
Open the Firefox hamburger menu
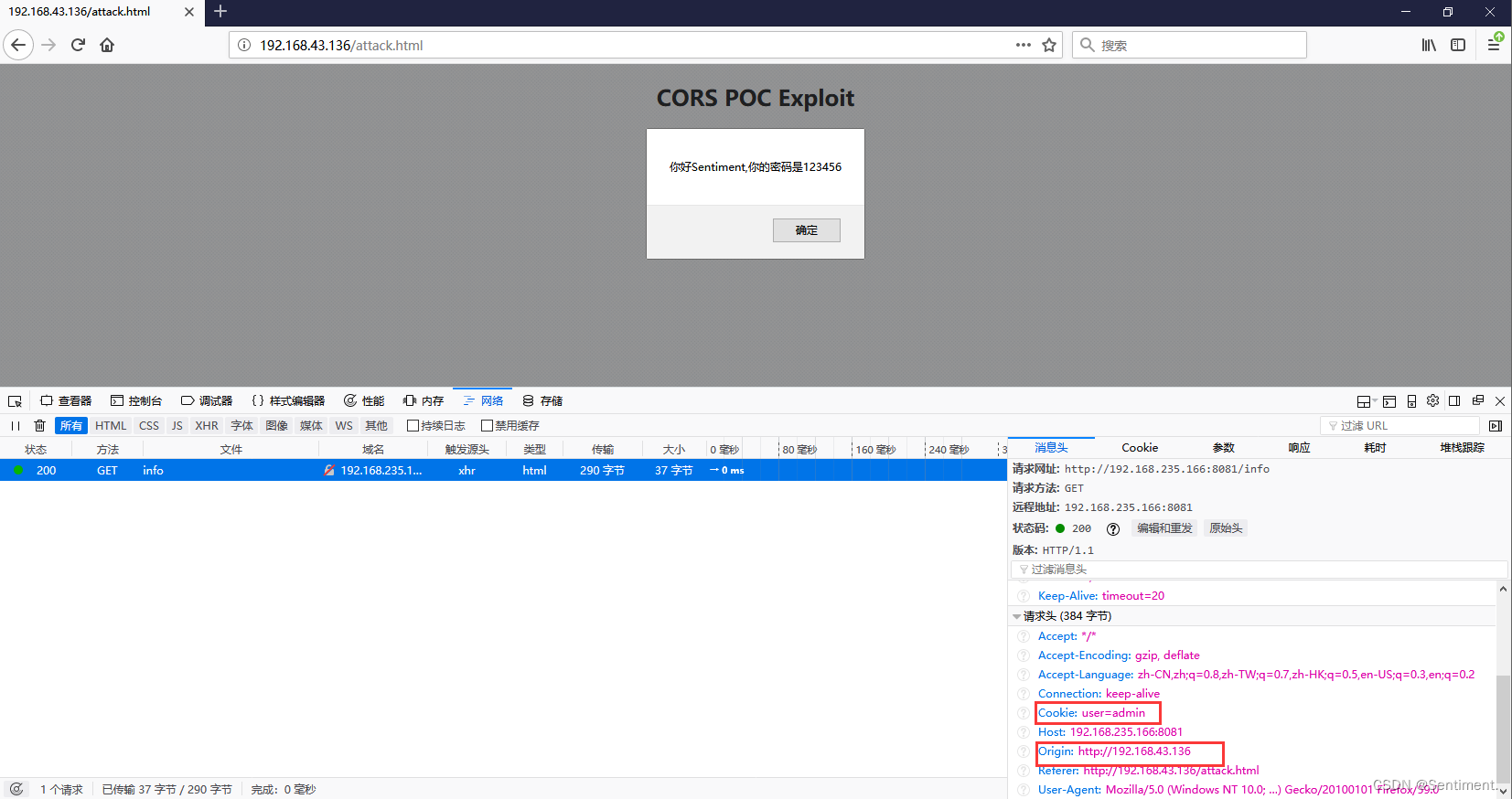1494,45
